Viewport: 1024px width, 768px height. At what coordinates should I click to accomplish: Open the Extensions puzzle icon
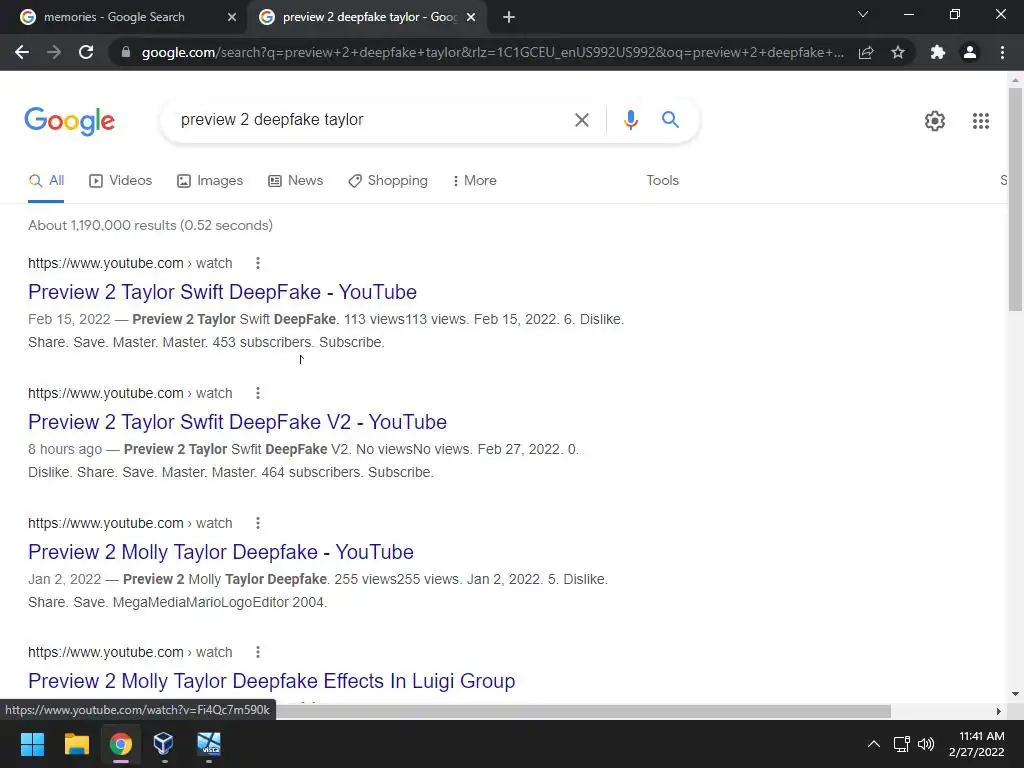point(938,52)
